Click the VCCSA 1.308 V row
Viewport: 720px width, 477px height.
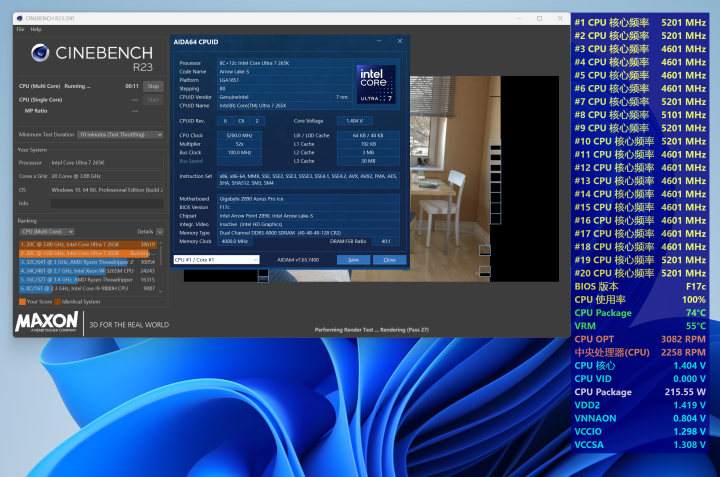(x=640, y=445)
